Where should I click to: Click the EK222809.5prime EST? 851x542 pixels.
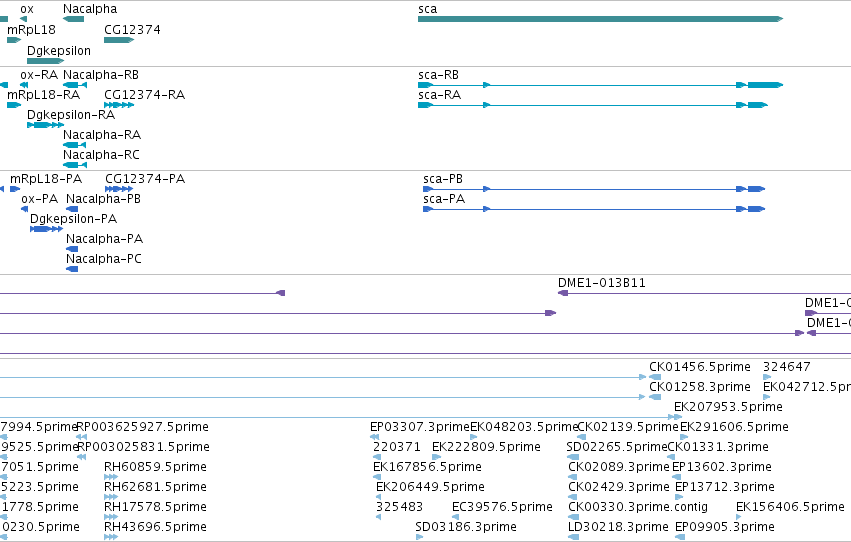click(436, 457)
